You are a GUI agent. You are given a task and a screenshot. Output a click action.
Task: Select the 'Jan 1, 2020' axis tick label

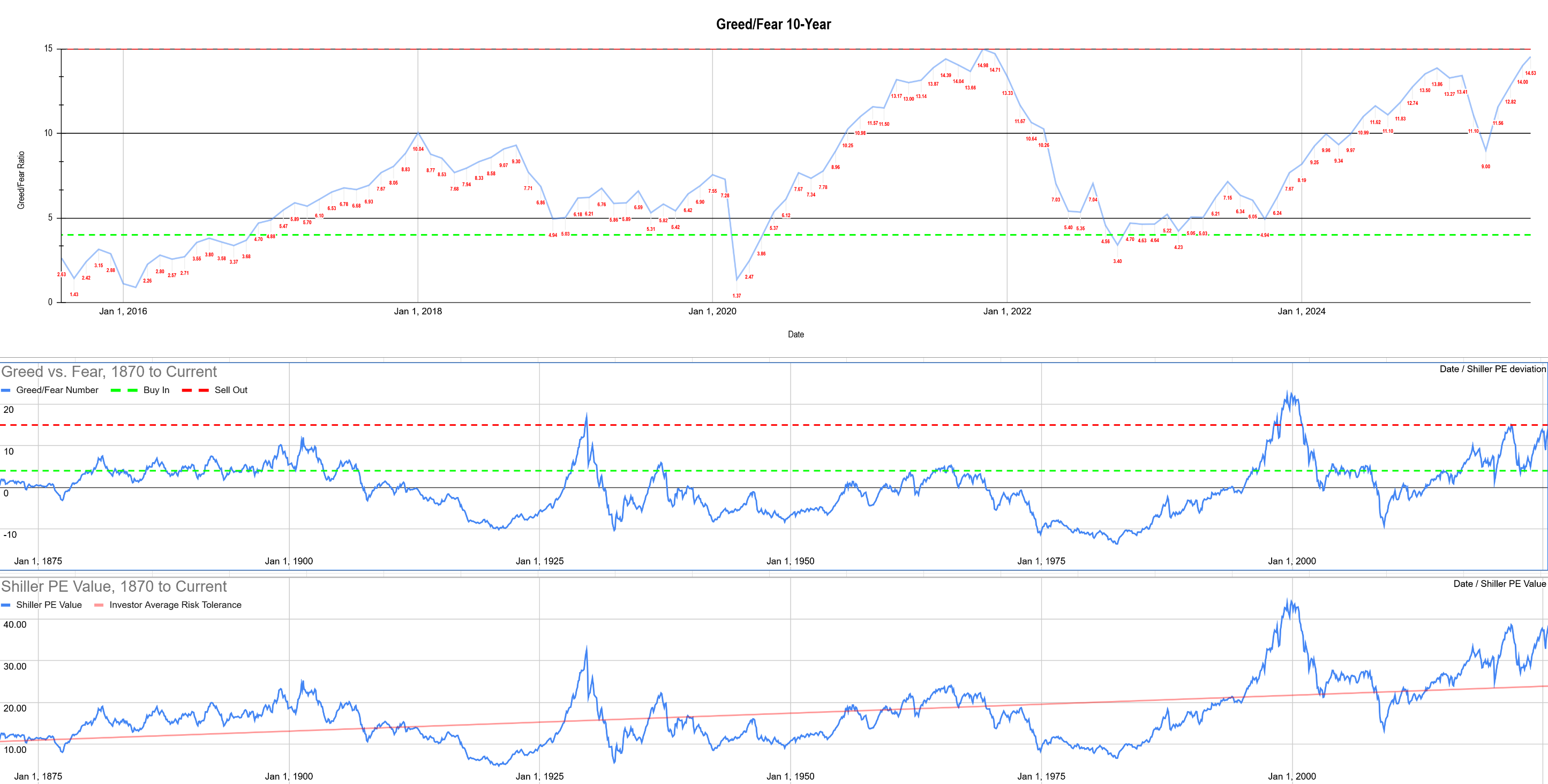tap(712, 311)
